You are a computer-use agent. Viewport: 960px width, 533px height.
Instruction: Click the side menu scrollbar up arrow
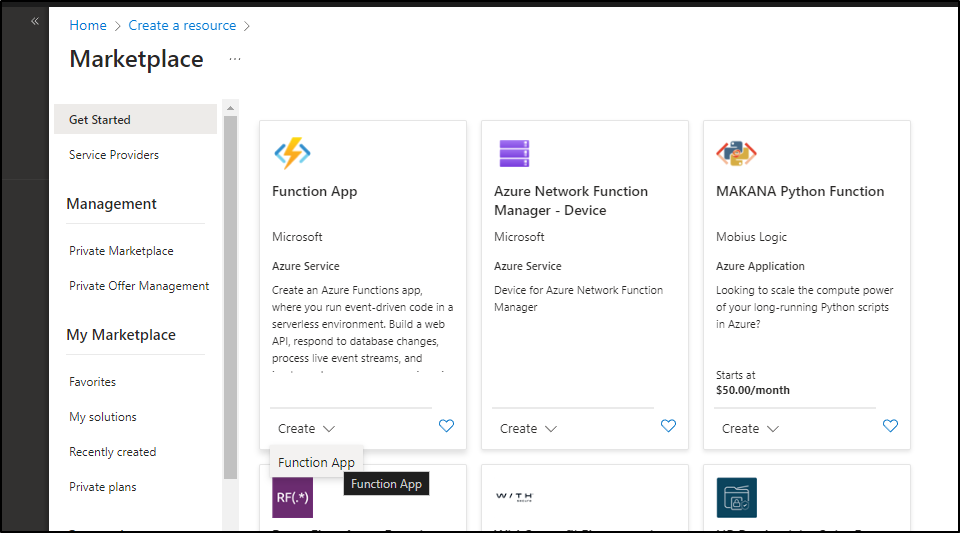click(230, 108)
